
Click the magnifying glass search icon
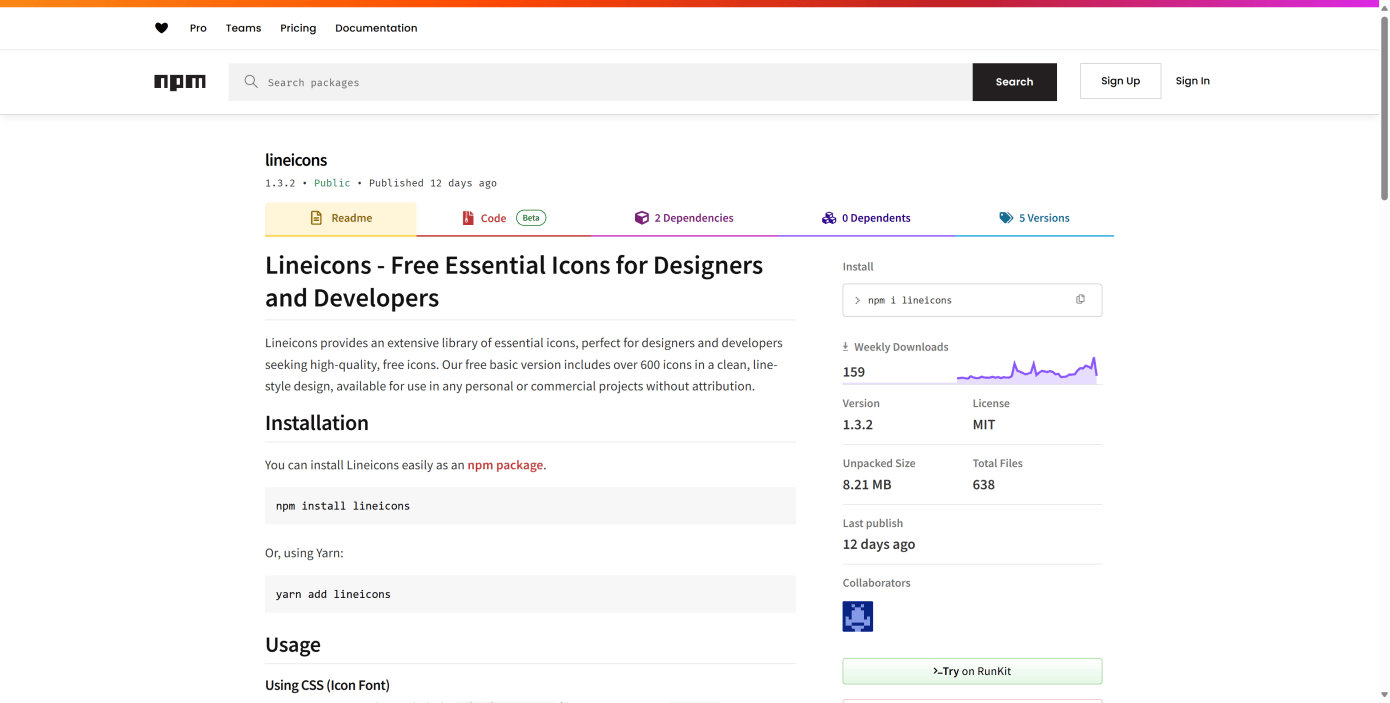(251, 82)
